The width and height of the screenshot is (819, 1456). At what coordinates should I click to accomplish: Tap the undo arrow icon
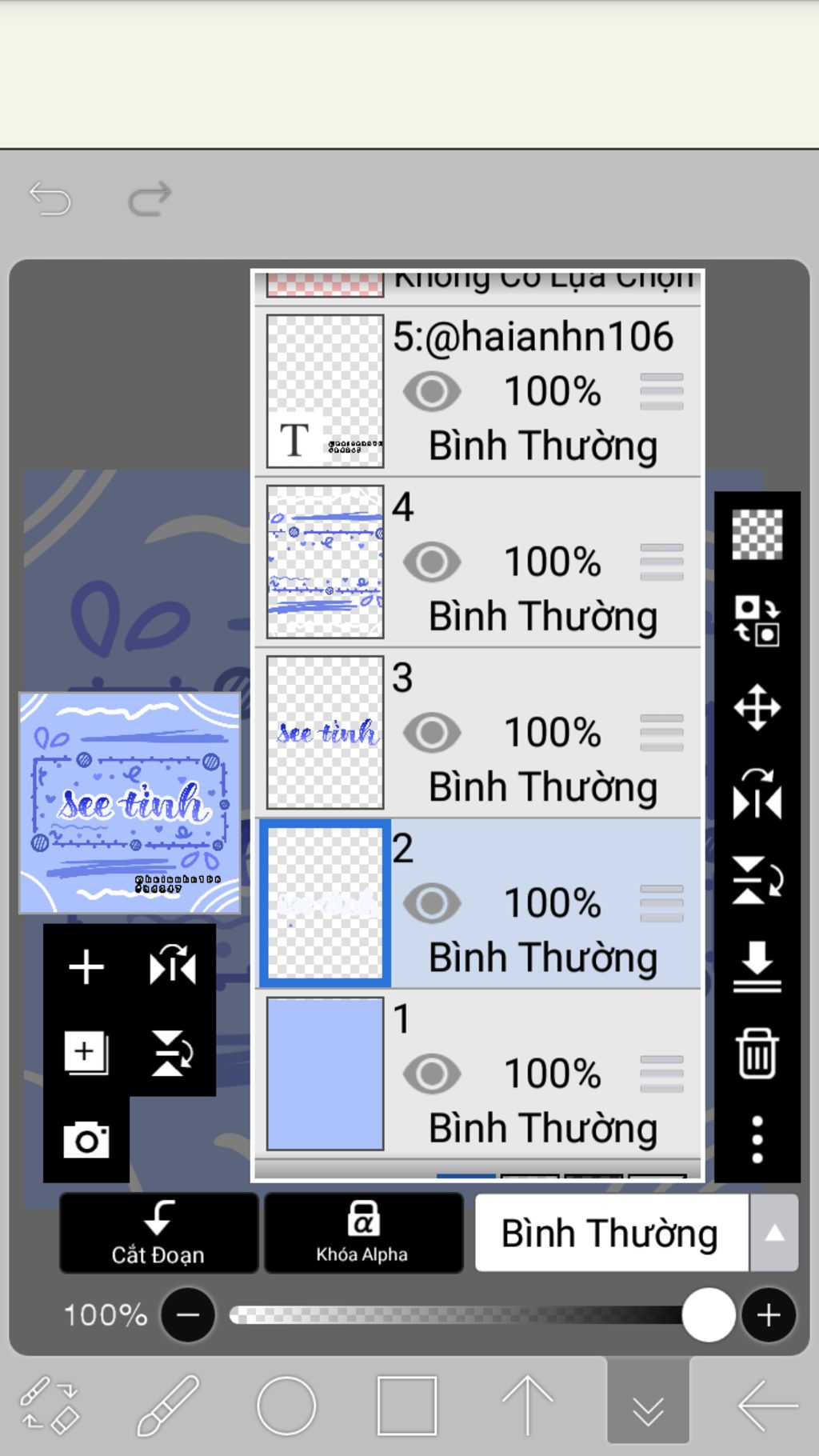coord(50,198)
